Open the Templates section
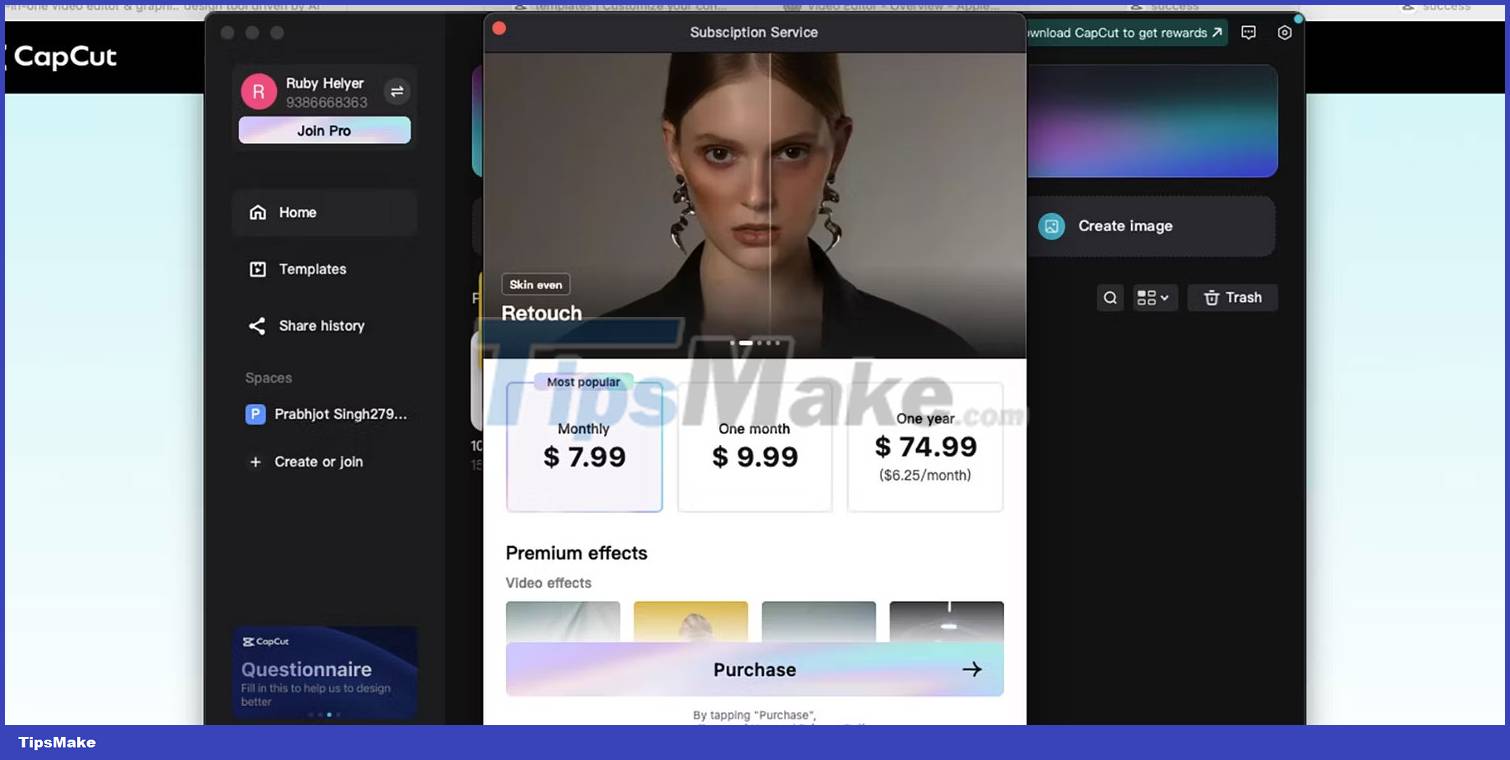 (312, 268)
